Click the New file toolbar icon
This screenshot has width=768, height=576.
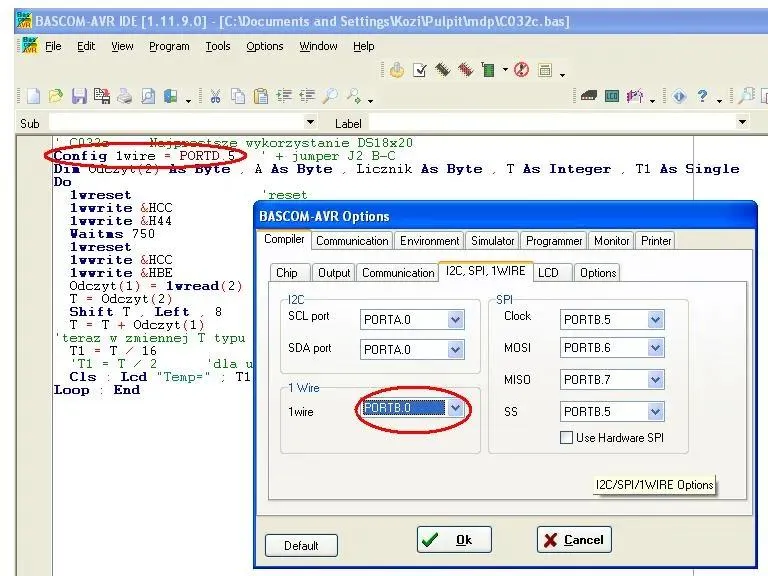tap(33, 97)
